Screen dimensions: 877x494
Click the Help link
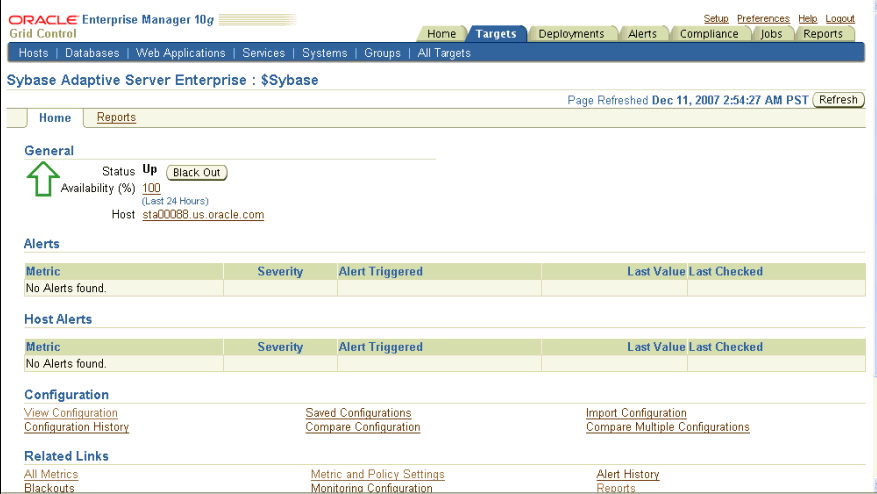click(808, 18)
